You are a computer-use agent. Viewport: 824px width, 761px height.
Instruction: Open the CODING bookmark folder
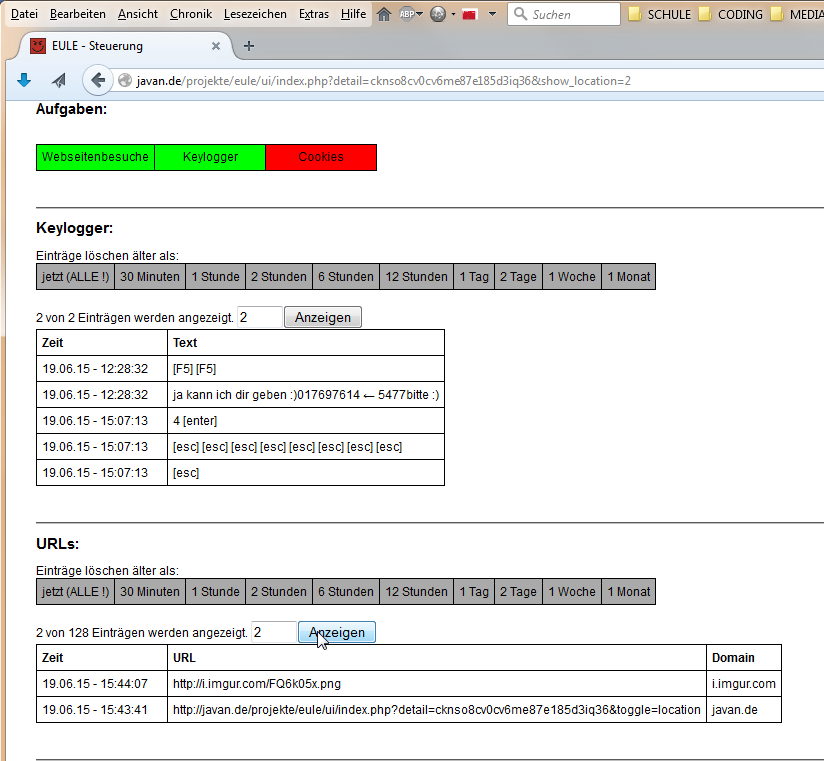click(x=730, y=14)
